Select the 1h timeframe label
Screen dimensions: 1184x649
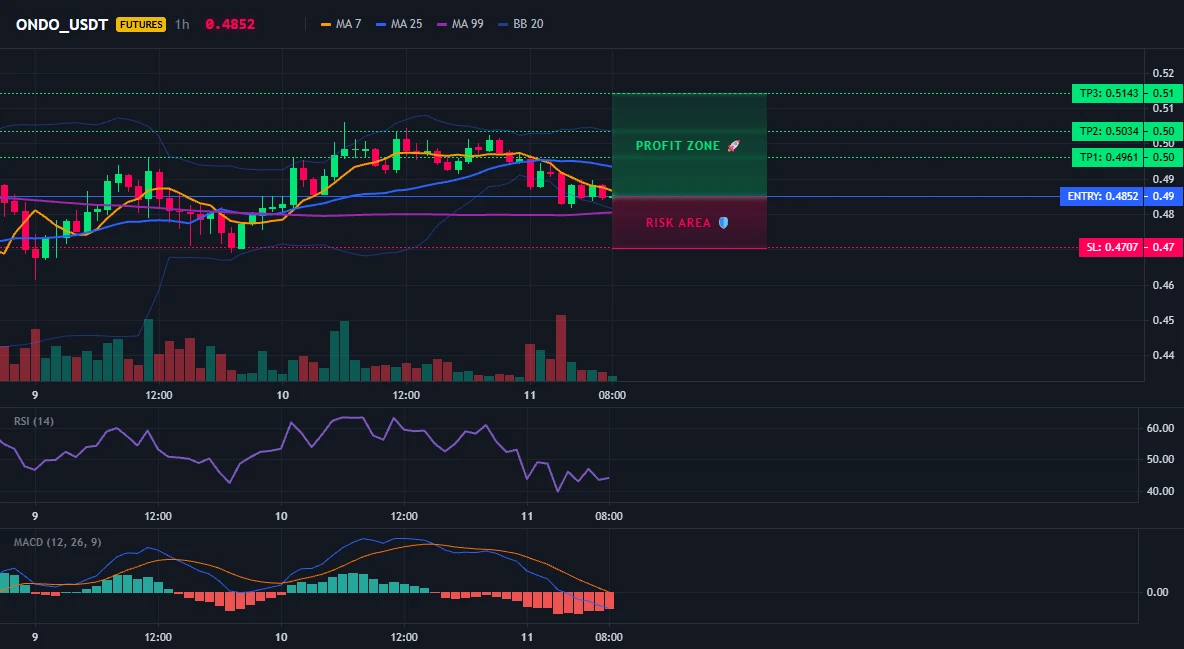tap(182, 24)
